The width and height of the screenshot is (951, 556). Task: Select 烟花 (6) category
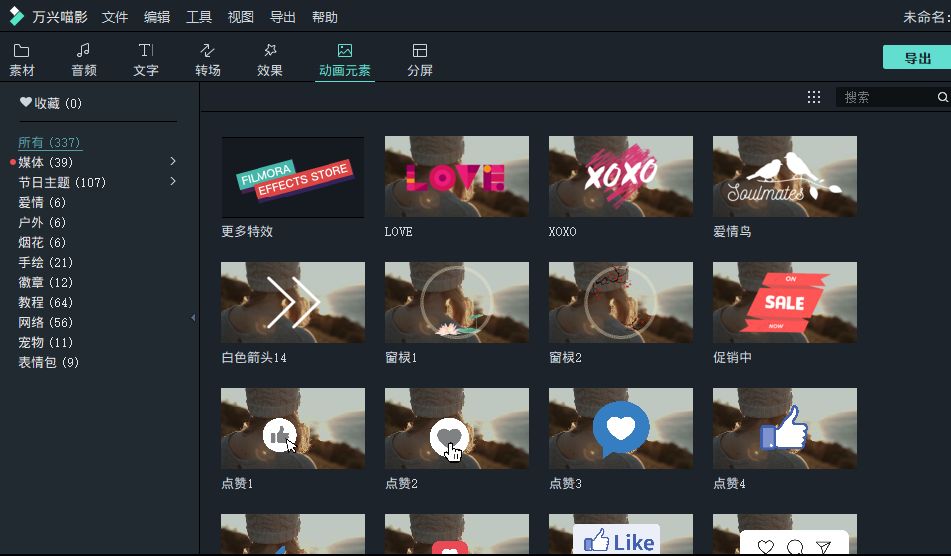42,243
